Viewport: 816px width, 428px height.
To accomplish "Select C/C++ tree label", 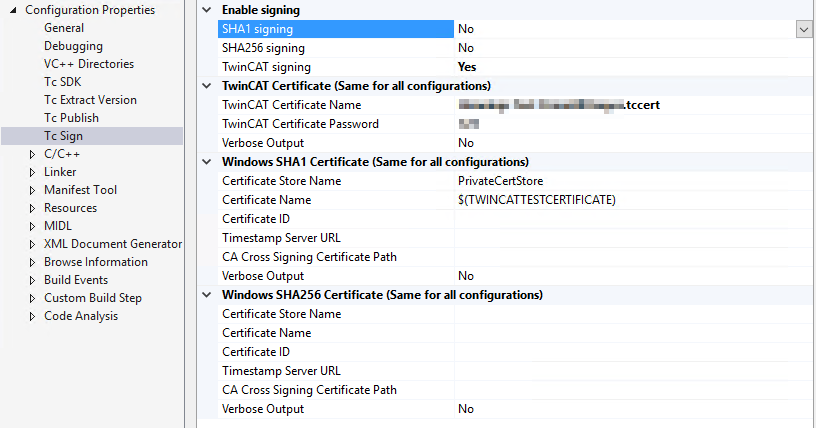I will pos(62,154).
